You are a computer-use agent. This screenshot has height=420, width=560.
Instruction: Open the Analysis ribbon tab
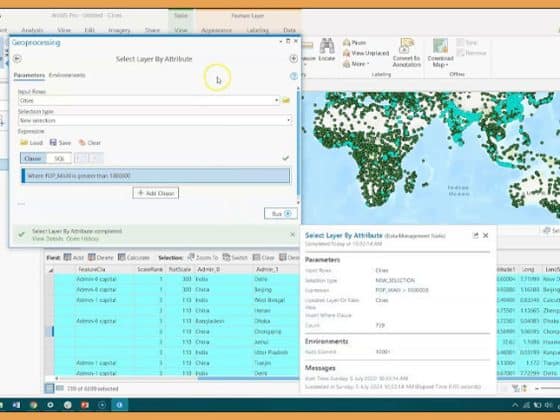[x=32, y=30]
